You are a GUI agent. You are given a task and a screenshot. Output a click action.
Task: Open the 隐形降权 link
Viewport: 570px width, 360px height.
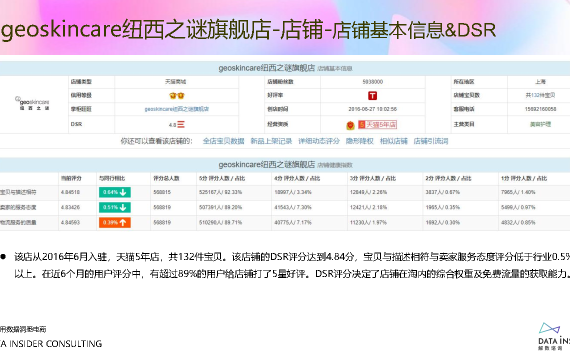360,141
